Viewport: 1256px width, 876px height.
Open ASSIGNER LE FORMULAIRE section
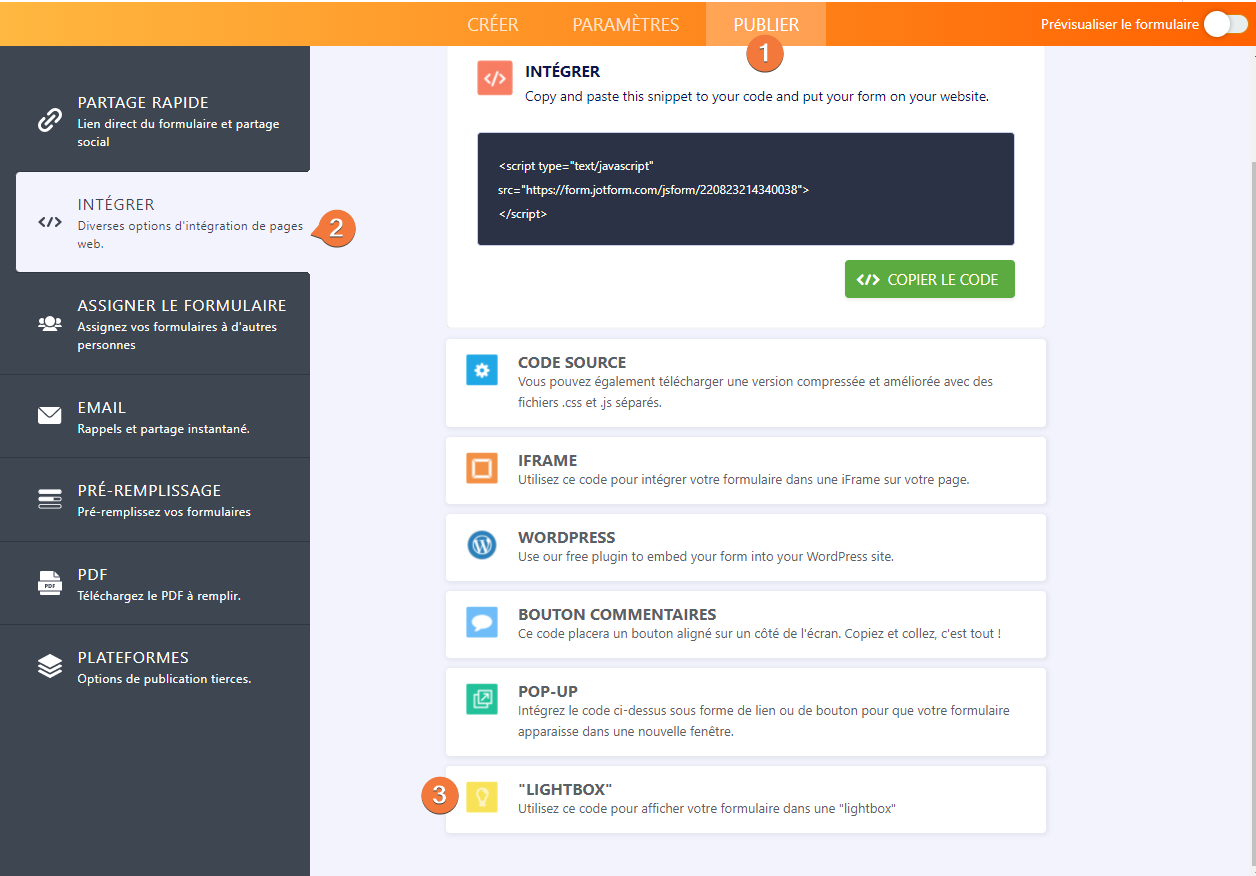(155, 324)
